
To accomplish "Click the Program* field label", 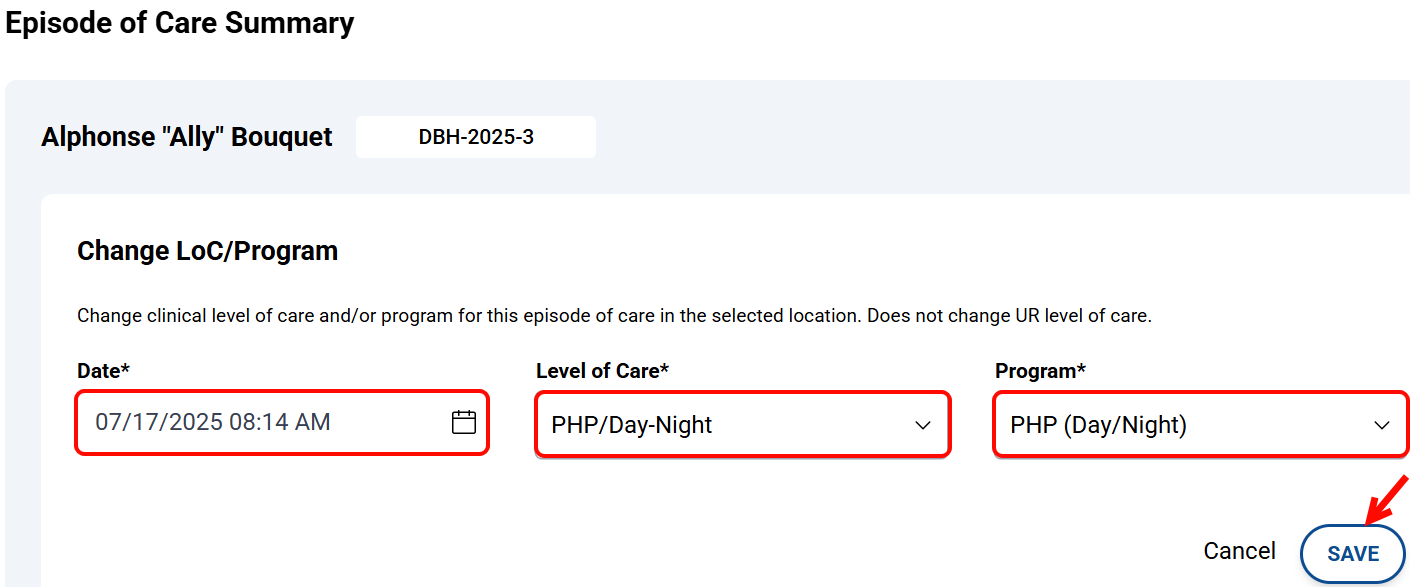I will point(1040,371).
